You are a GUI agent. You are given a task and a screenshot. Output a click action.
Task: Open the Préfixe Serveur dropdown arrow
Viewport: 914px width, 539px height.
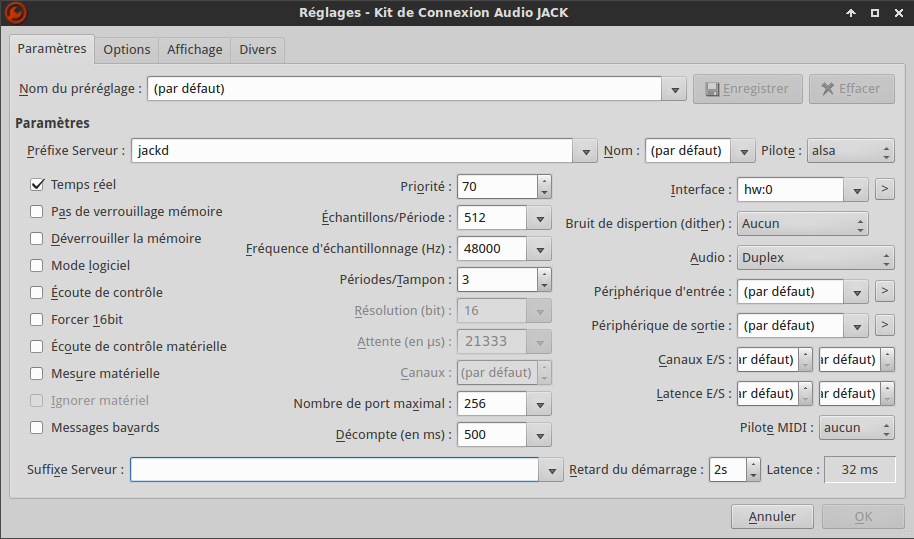click(x=585, y=151)
